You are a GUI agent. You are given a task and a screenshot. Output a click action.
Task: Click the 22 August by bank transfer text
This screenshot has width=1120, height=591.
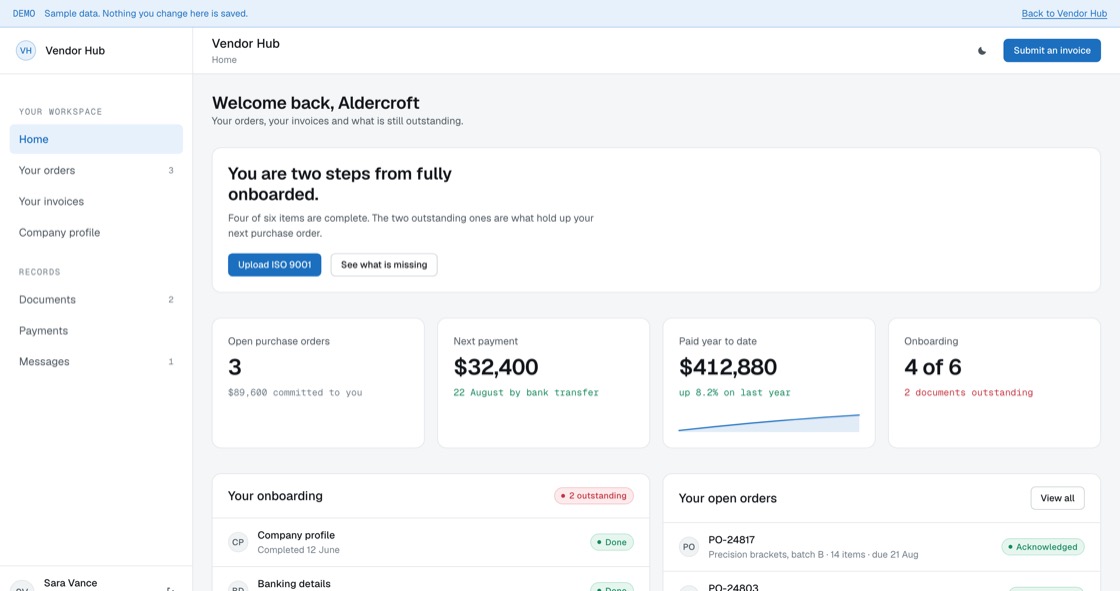coord(526,392)
